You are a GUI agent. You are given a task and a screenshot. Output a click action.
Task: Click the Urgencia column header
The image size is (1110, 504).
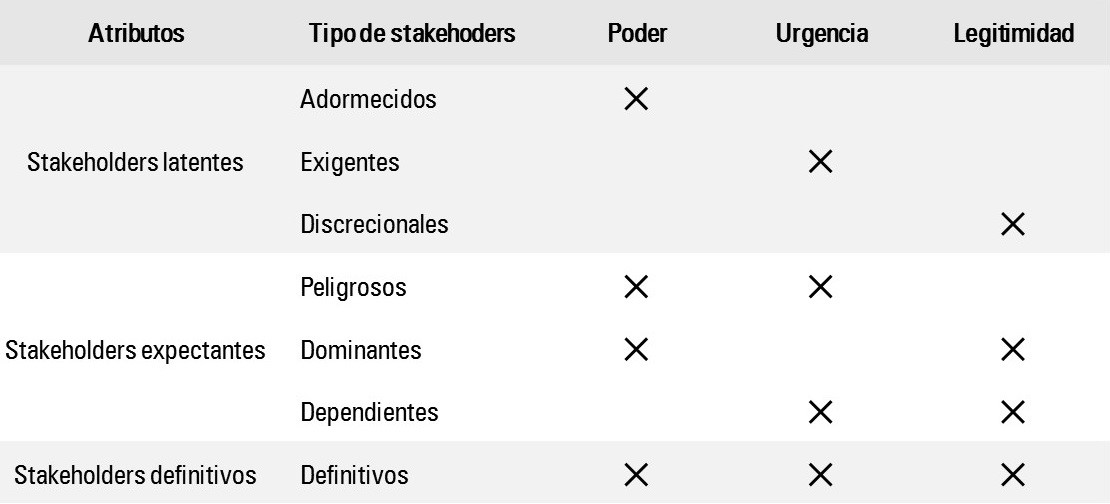821,34
